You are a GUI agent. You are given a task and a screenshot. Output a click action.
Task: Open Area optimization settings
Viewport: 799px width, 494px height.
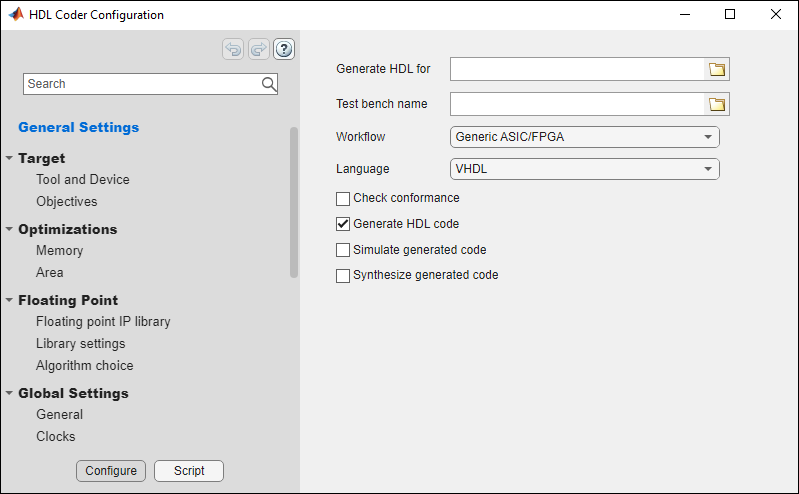49,273
